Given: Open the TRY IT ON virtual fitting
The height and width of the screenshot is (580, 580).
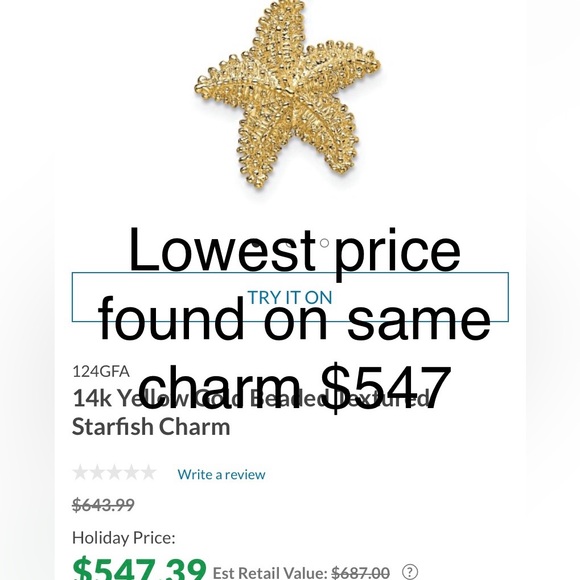Looking at the screenshot, I should (290, 297).
